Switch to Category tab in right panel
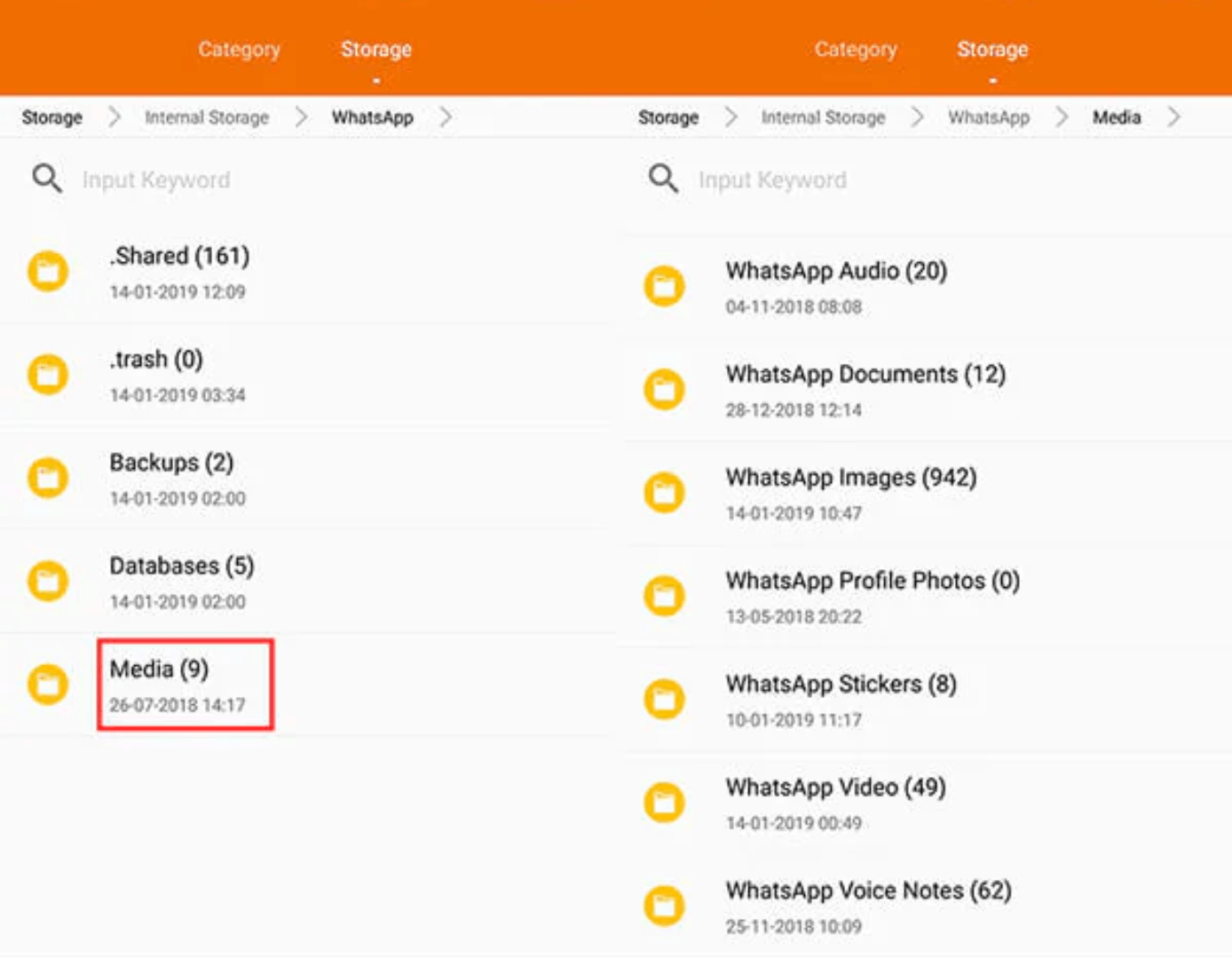The width and height of the screenshot is (1232, 959). 856,50
